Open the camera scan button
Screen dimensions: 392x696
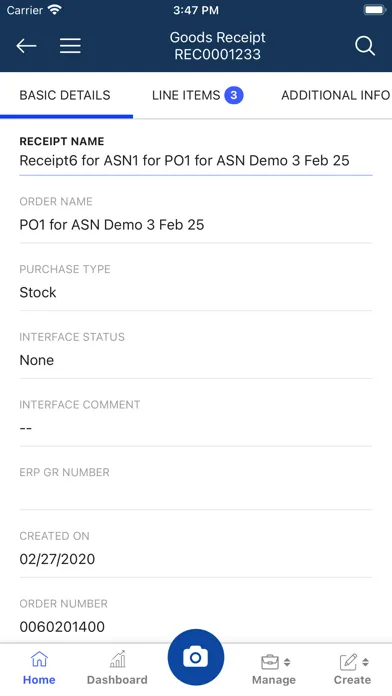196,657
